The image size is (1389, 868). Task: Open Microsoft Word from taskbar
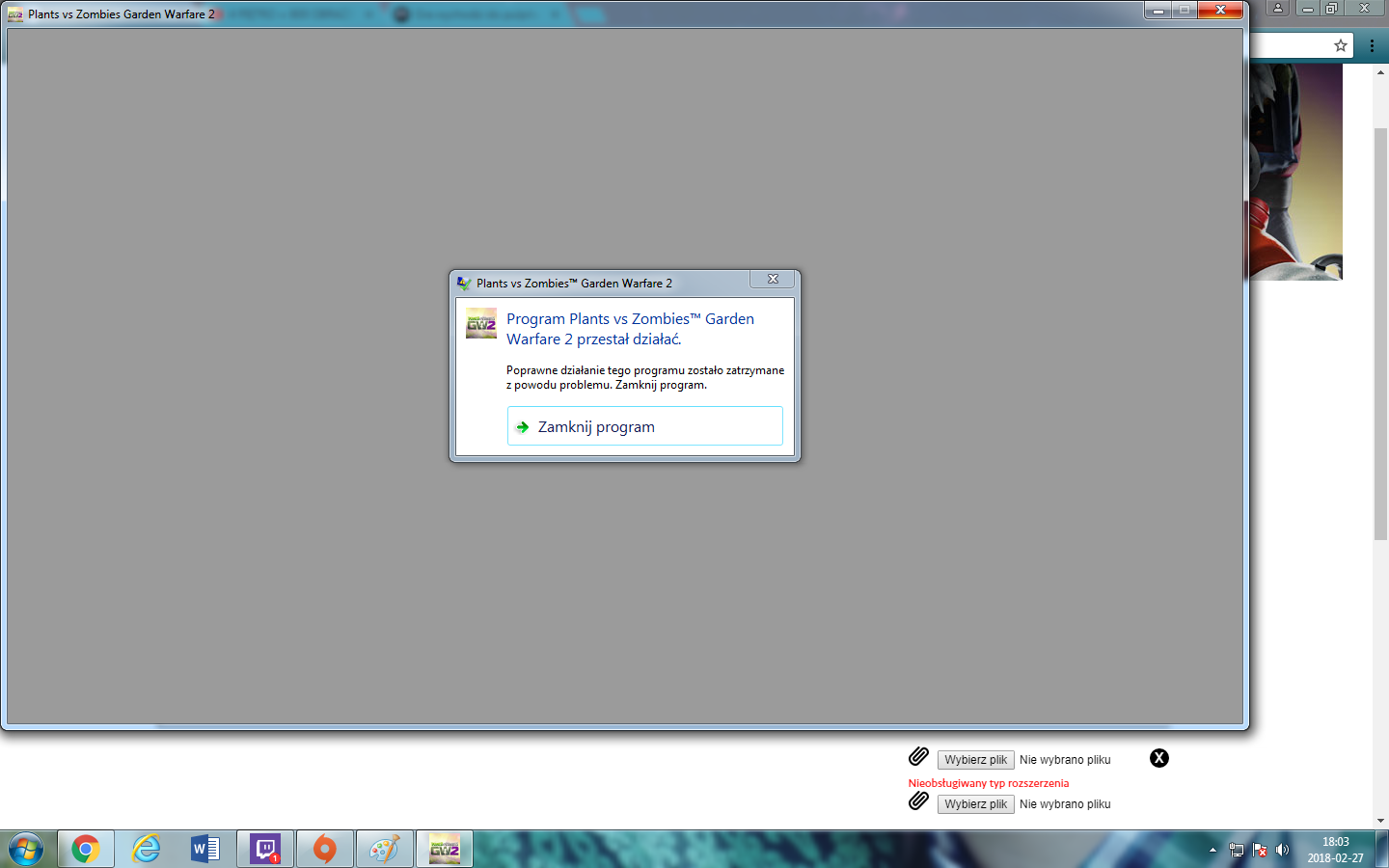point(205,850)
